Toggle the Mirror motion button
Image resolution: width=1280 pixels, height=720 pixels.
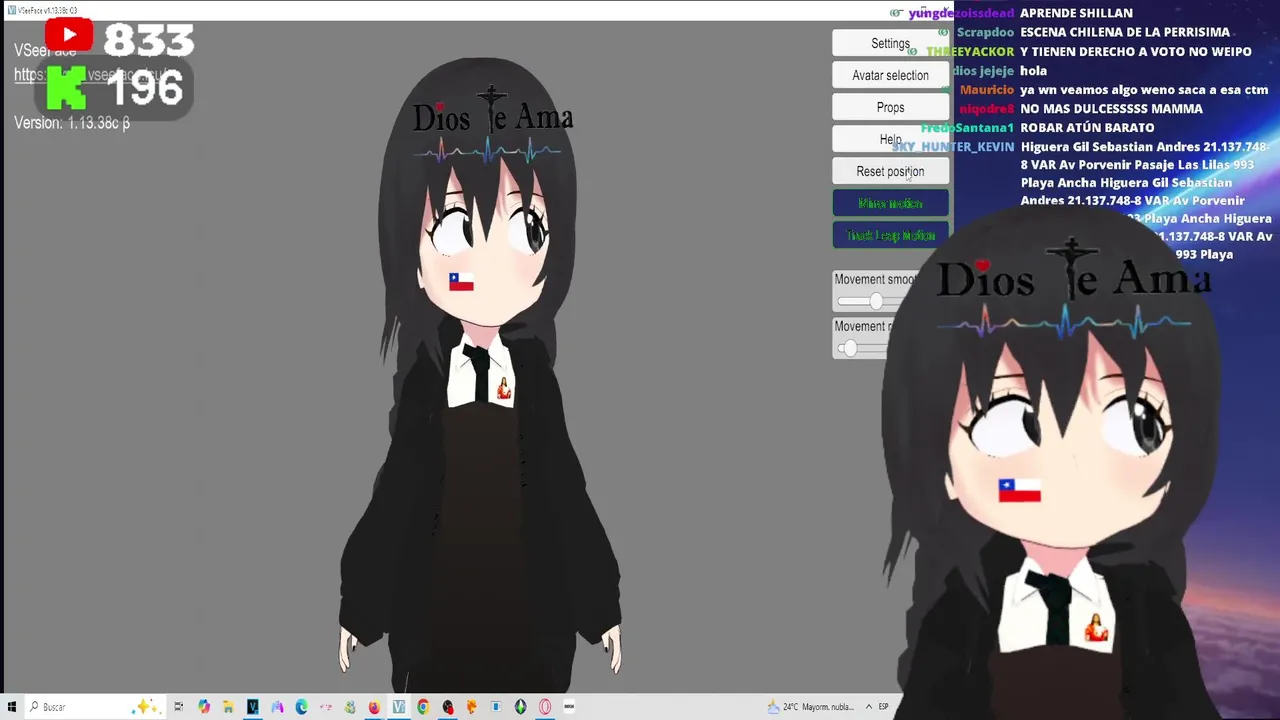click(890, 203)
